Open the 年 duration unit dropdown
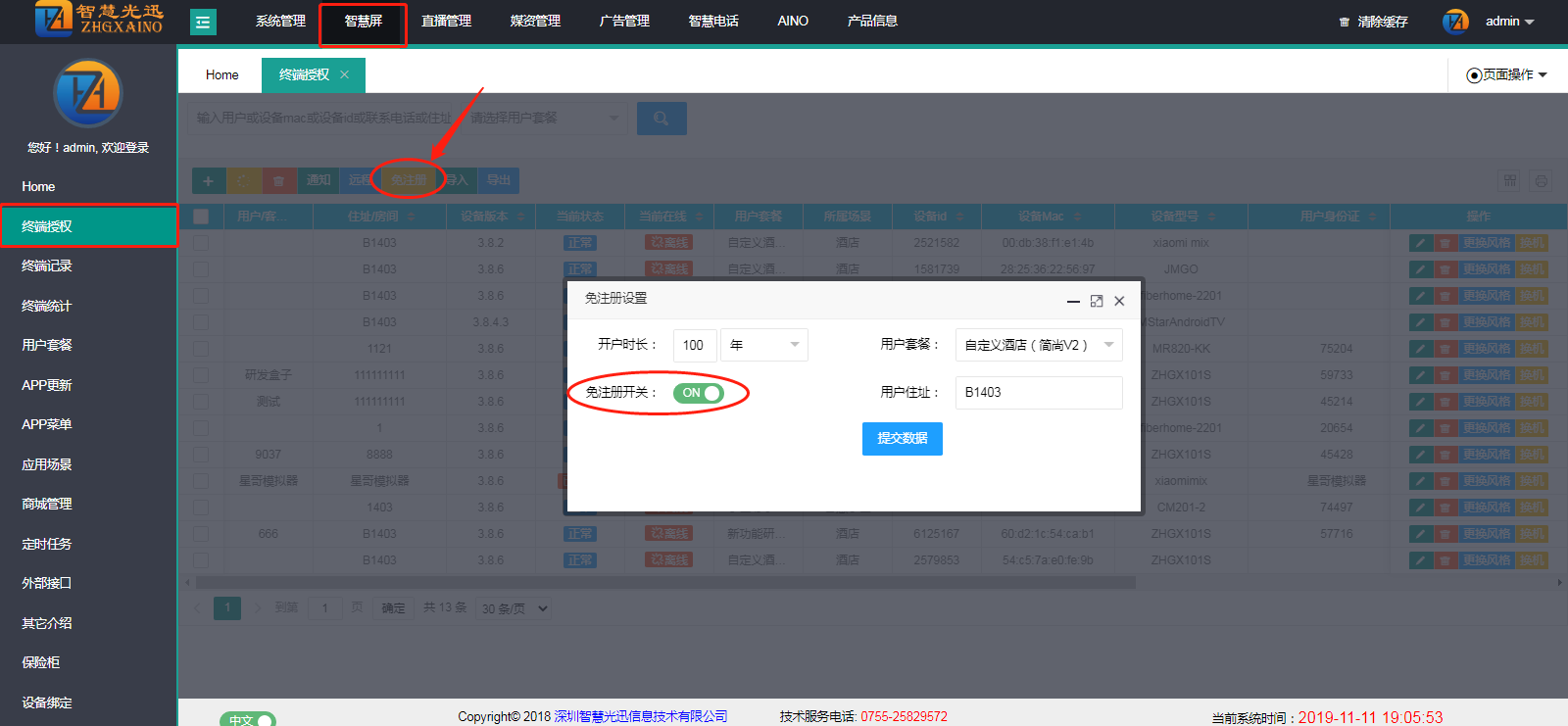 pyautogui.click(x=763, y=345)
